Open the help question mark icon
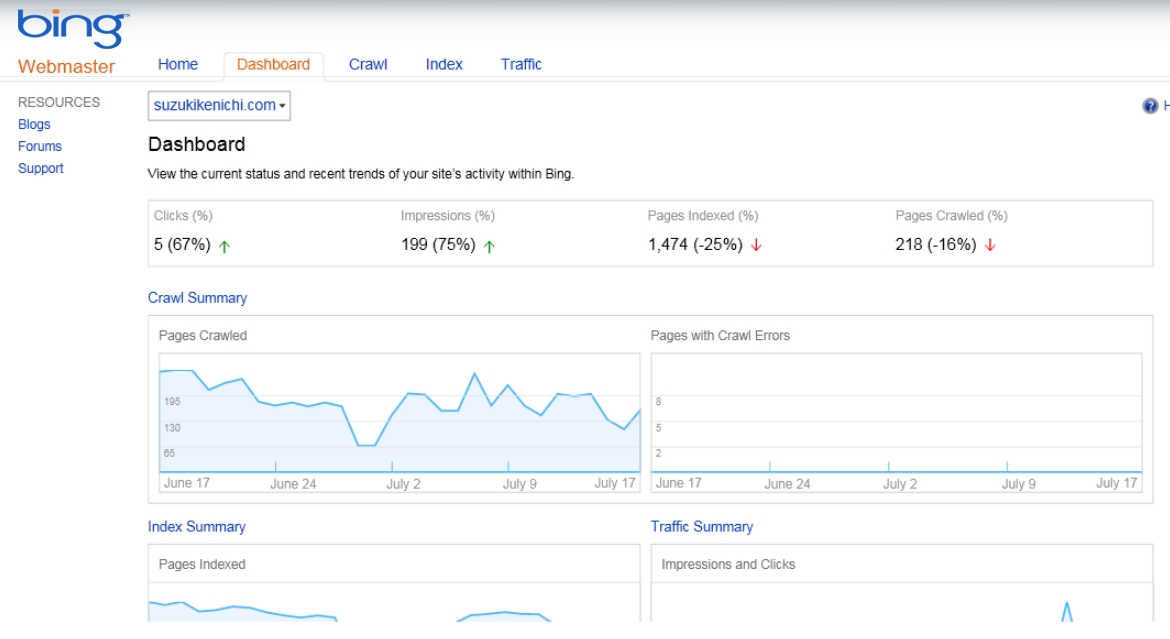 point(1150,106)
